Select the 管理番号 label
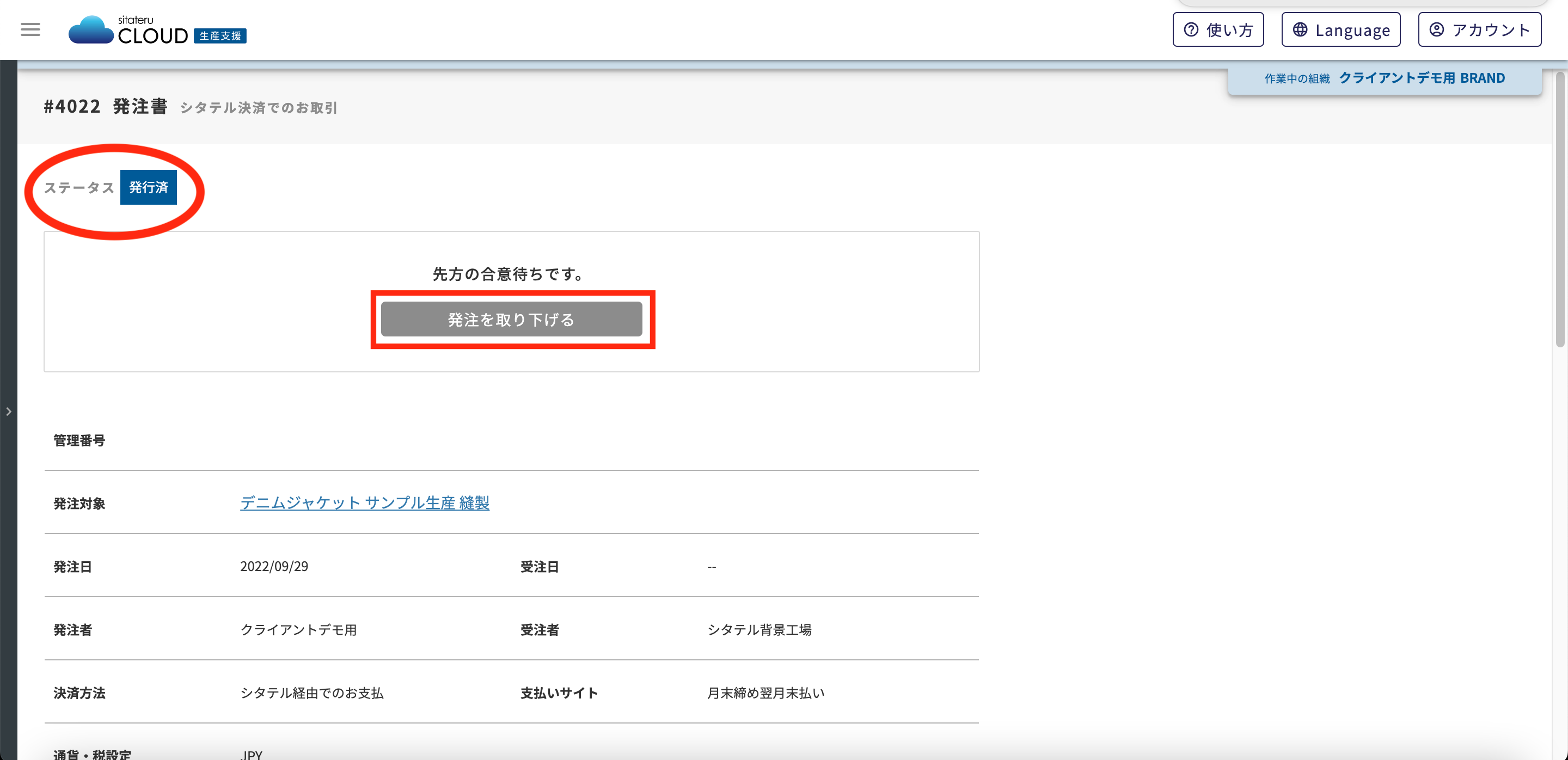This screenshot has width=1568, height=760. [79, 440]
